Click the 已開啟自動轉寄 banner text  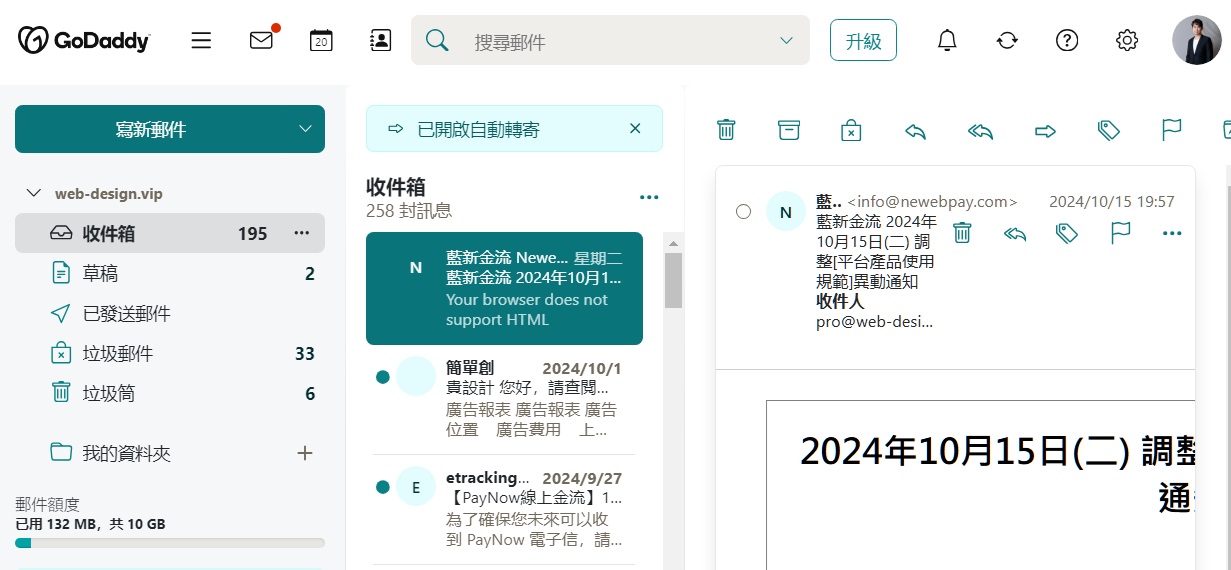[x=479, y=129]
